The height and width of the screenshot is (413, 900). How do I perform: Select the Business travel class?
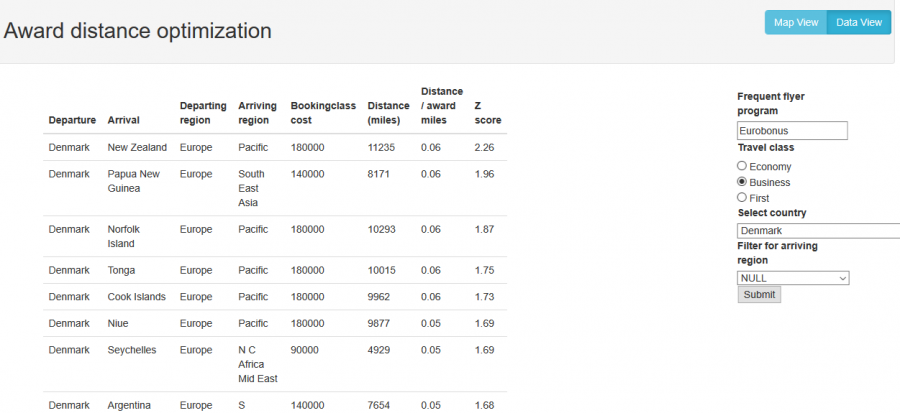tap(742, 182)
